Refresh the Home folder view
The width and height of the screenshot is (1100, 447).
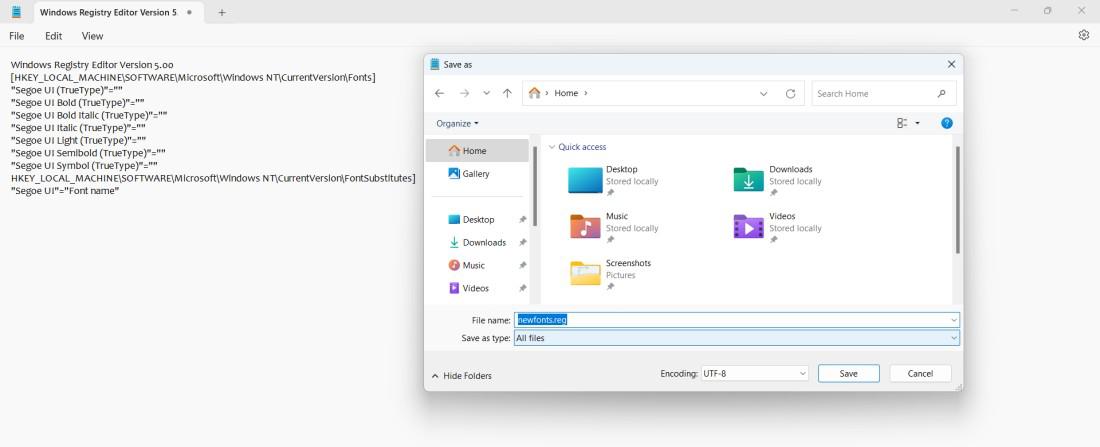pos(791,93)
